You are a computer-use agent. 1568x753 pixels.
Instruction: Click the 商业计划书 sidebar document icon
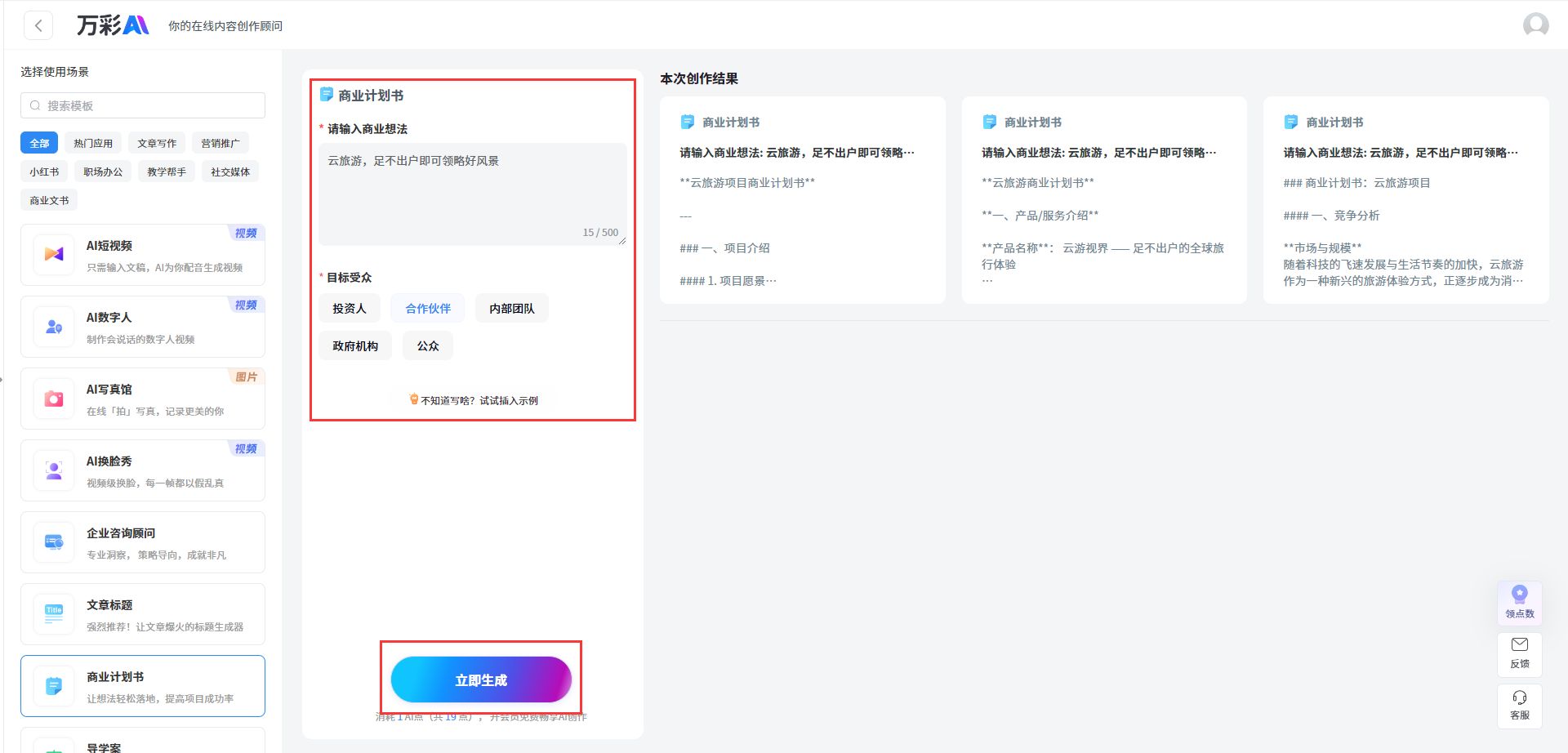pos(54,685)
